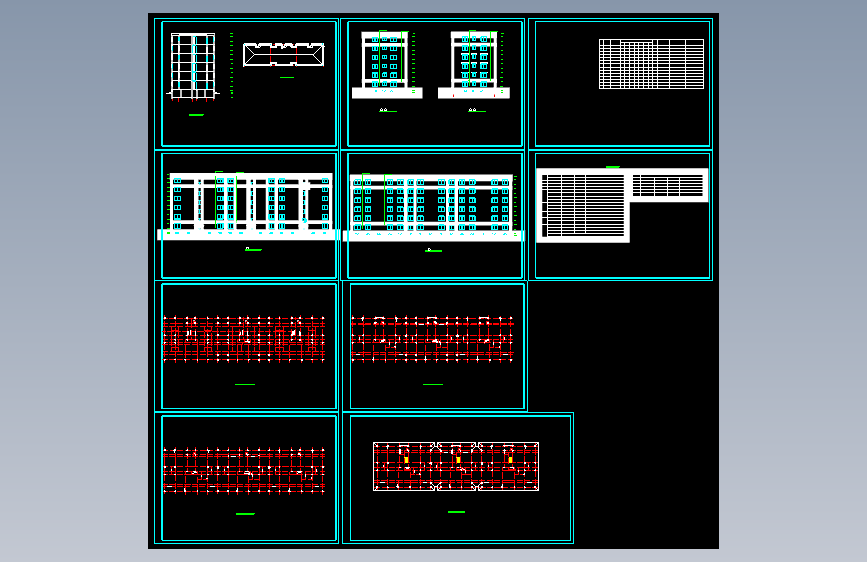Select the building section drawing with column grid
Image resolution: width=867 pixels, height=562 pixels.
click(192, 67)
